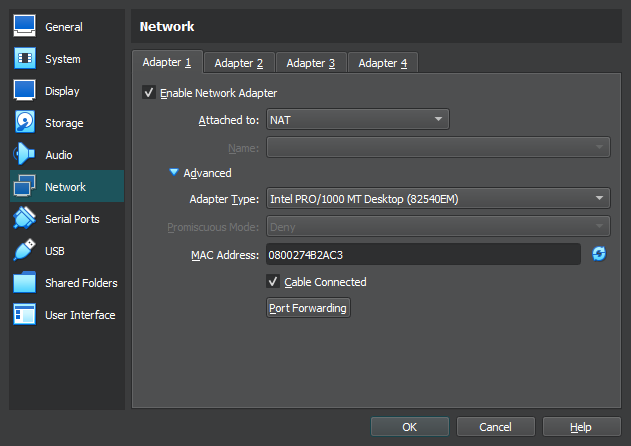
Task: Open the Audio speaker icon
Action: point(25,155)
